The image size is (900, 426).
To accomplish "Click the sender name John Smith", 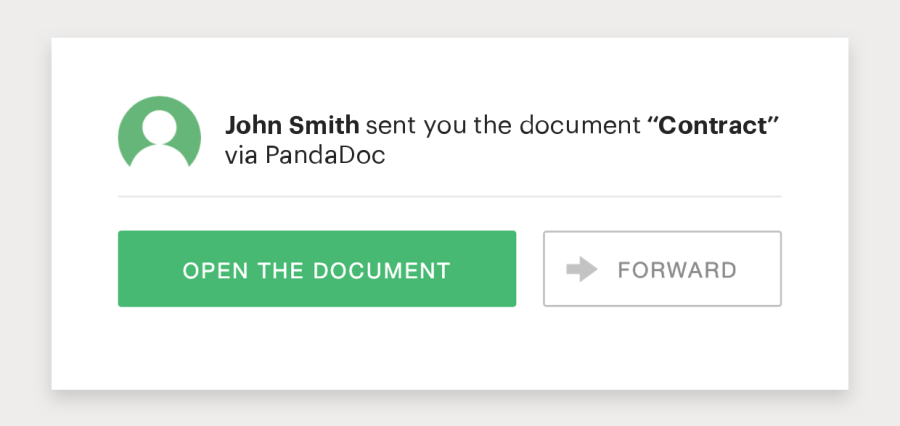I will [291, 126].
